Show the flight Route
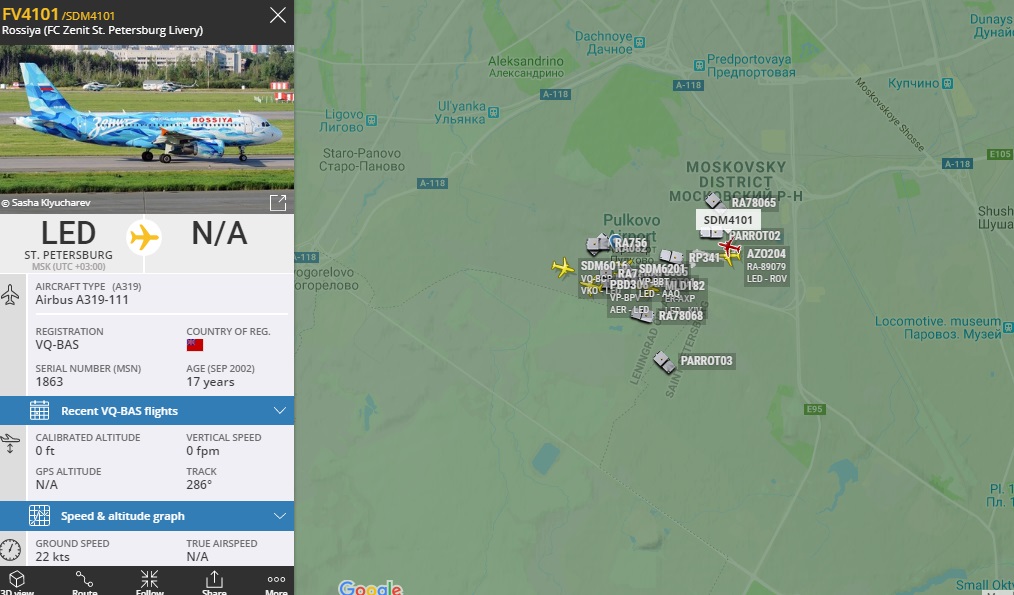Image resolution: width=1014 pixels, height=595 pixels. 85,582
